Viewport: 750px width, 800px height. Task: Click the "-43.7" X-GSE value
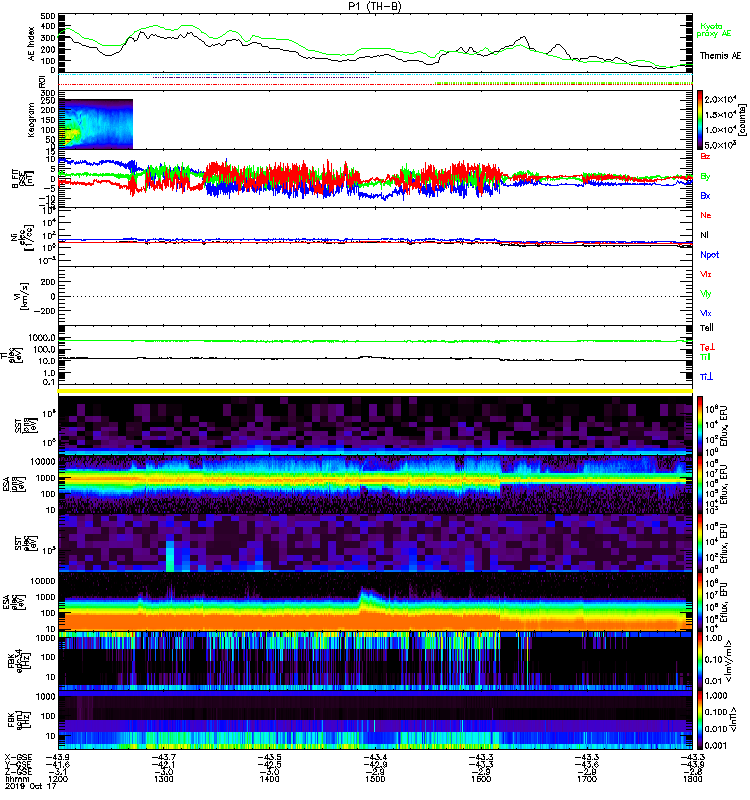click(x=164, y=757)
